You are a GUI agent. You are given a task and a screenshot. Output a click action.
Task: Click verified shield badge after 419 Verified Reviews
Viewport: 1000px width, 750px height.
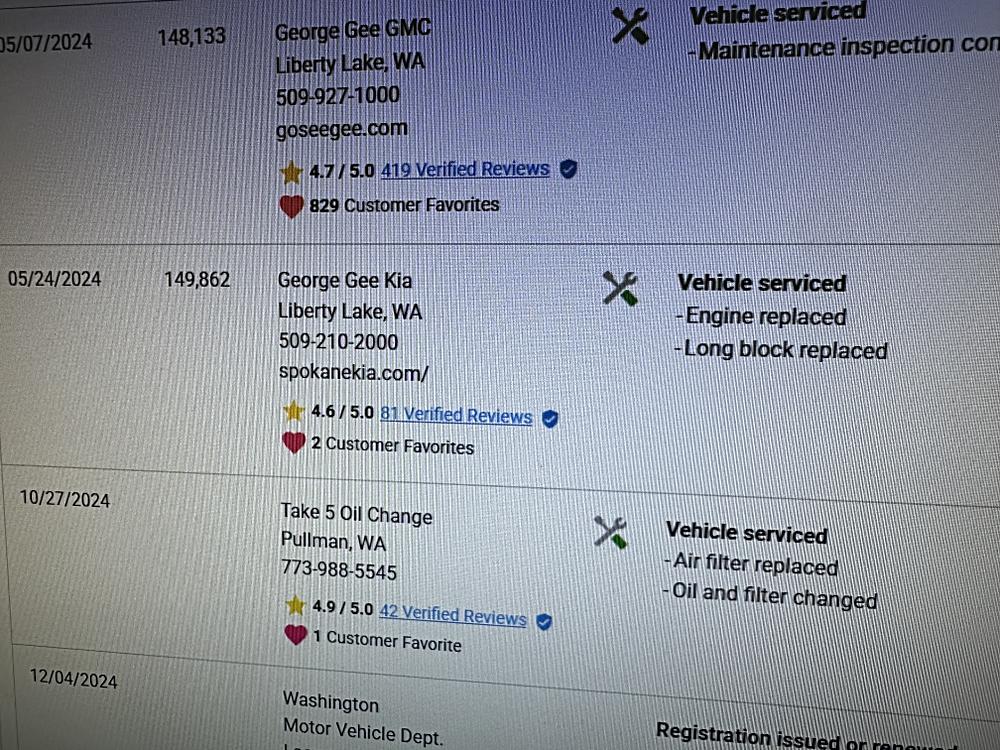click(568, 169)
